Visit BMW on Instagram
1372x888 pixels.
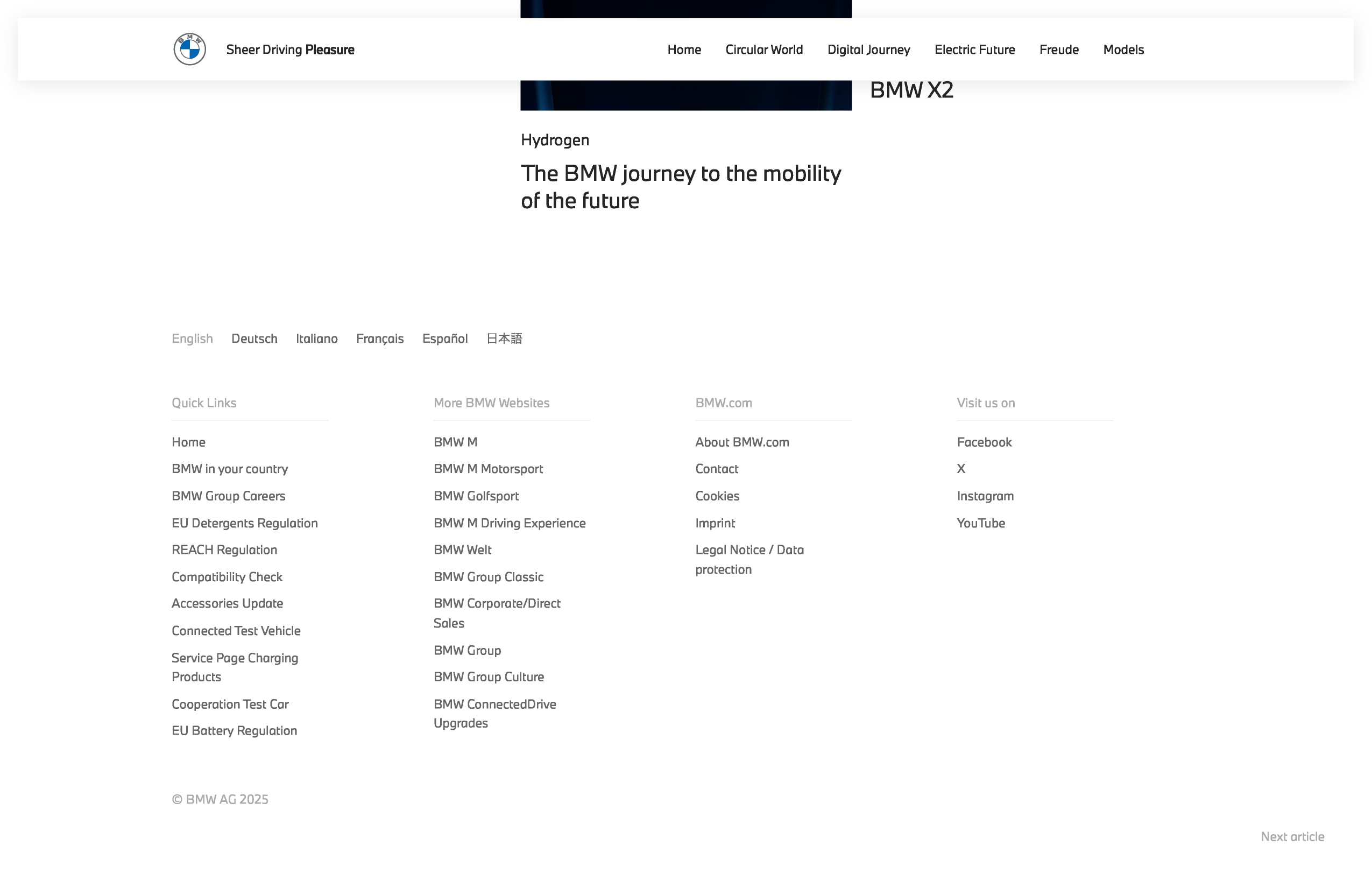point(985,496)
